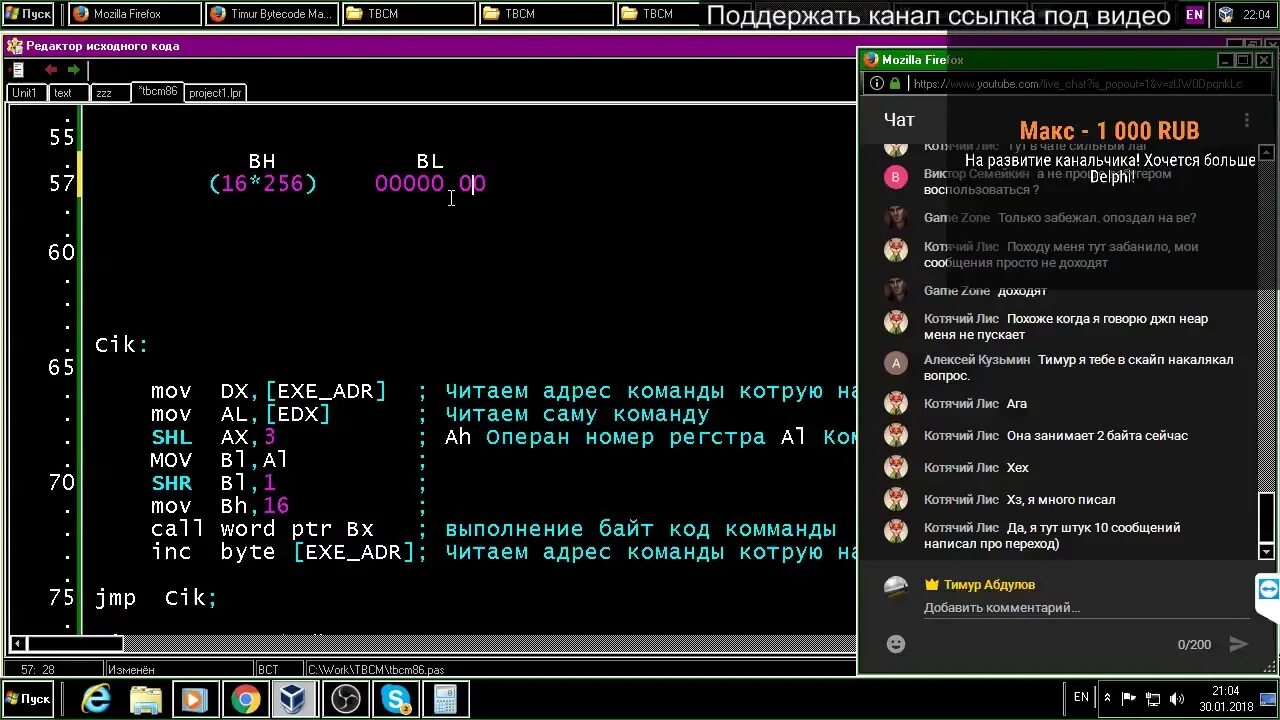
Task: Launch Google Chrome from the taskbar
Action: [246, 699]
